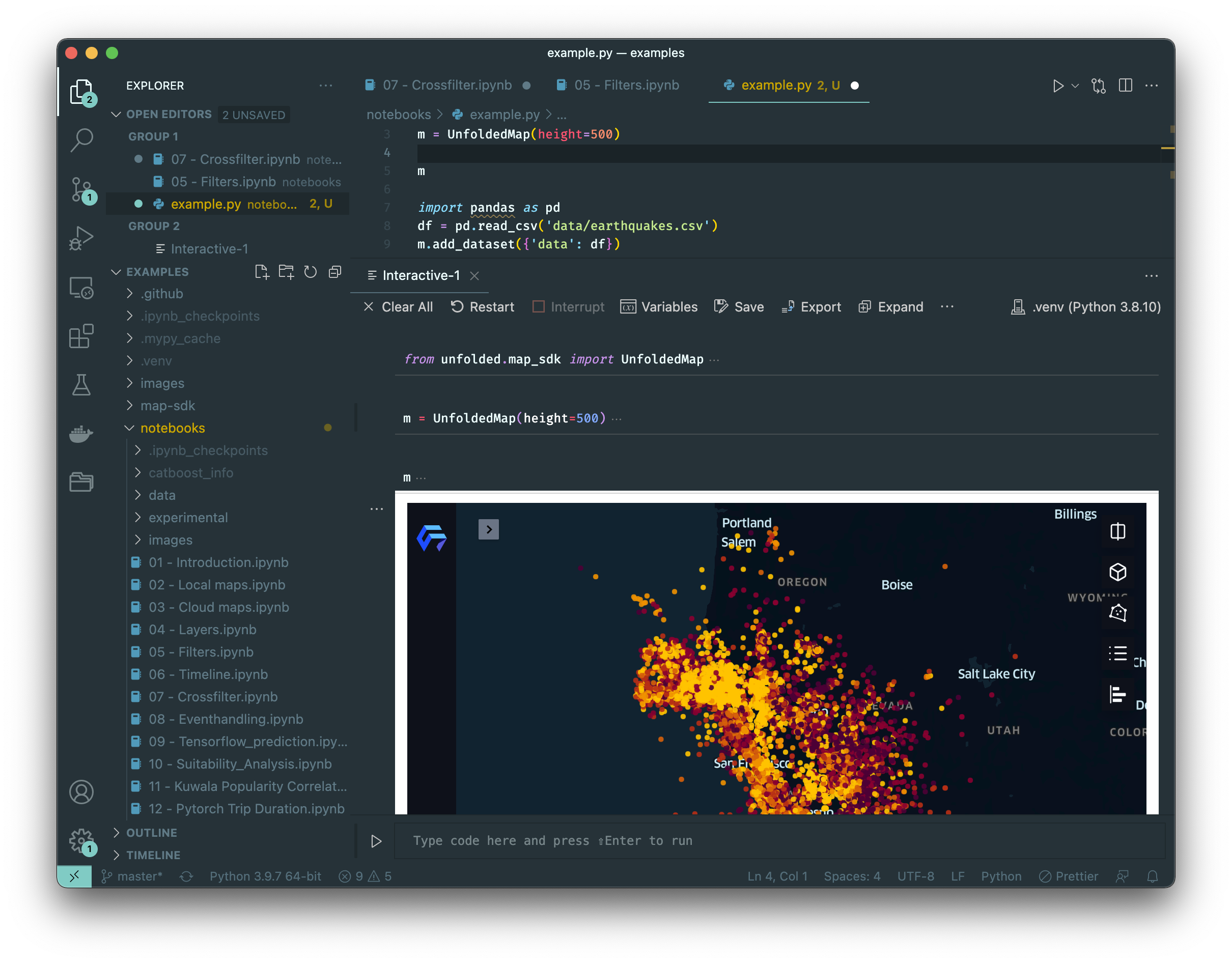Expand the OUTLINE section

(151, 832)
